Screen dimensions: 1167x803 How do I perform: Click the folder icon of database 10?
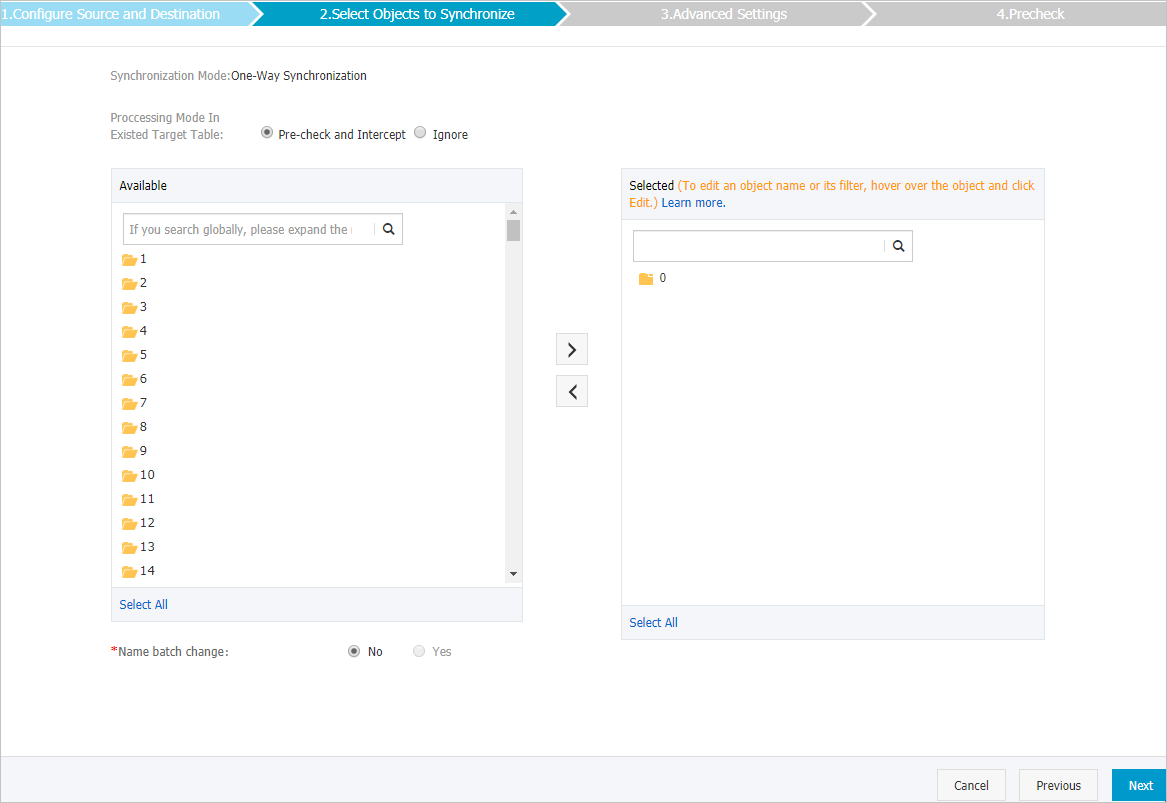[x=130, y=476]
